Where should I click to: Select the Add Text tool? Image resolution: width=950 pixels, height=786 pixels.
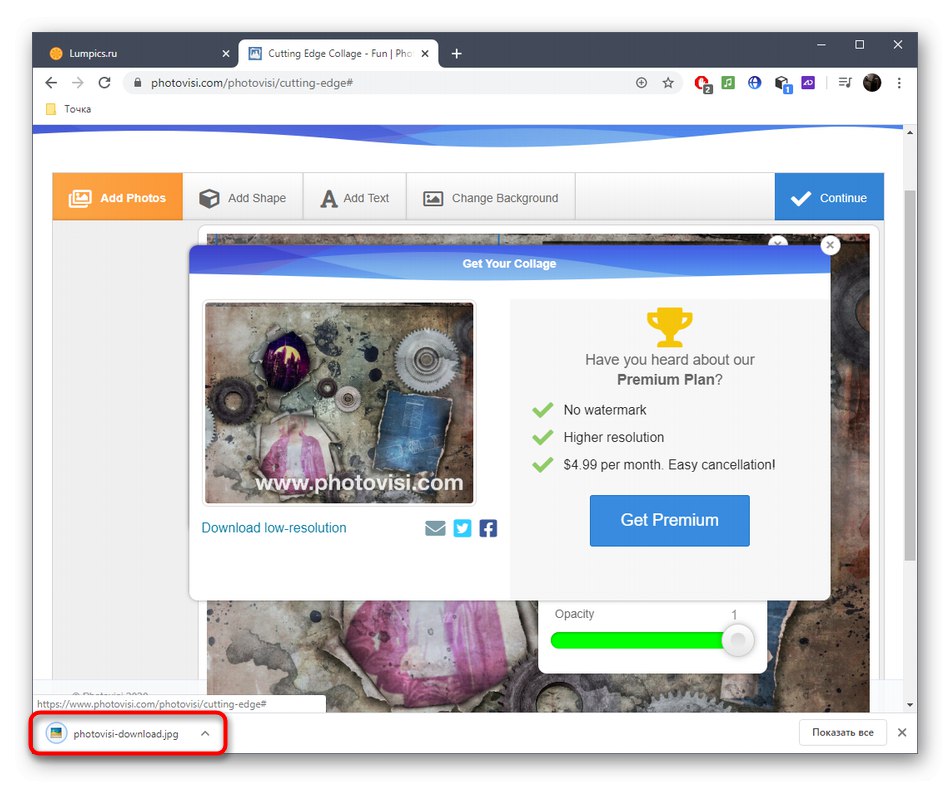pos(355,197)
